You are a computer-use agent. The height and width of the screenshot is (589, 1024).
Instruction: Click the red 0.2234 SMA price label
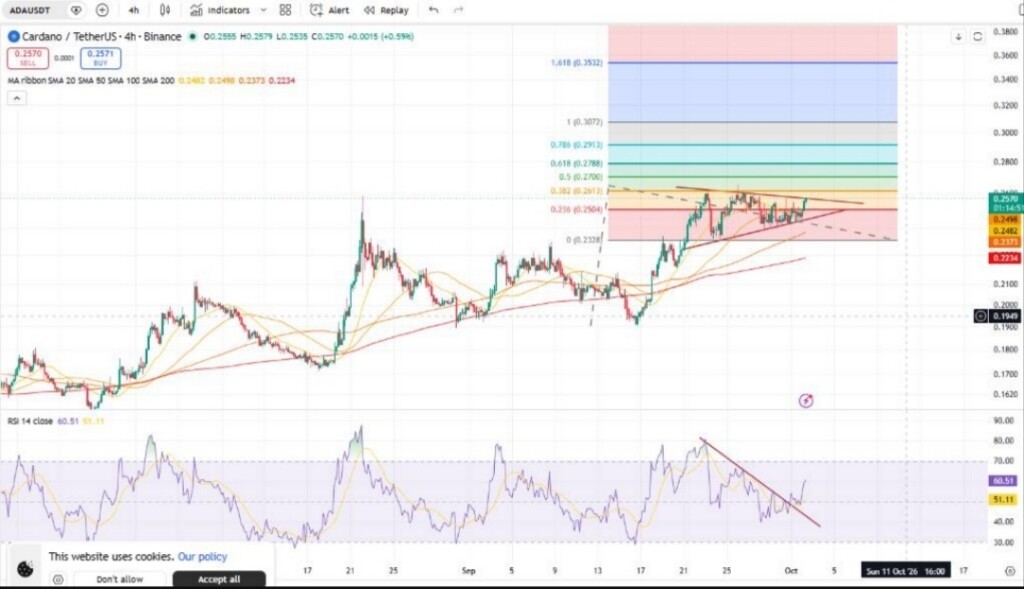(1005, 258)
